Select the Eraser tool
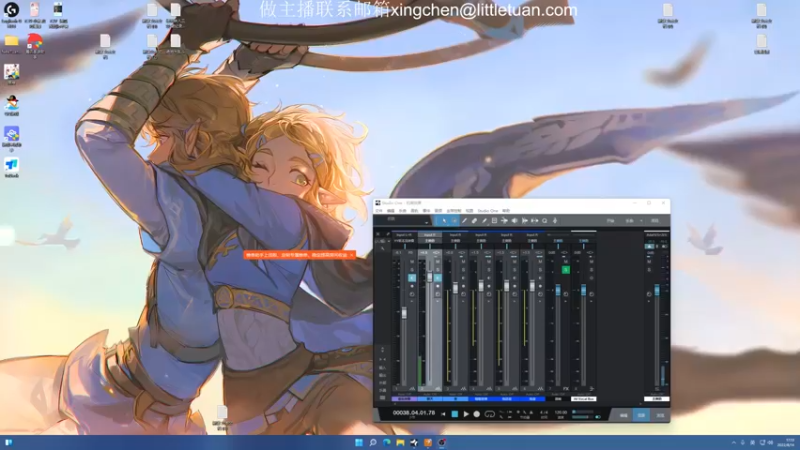The width and height of the screenshot is (800, 450). (474, 220)
